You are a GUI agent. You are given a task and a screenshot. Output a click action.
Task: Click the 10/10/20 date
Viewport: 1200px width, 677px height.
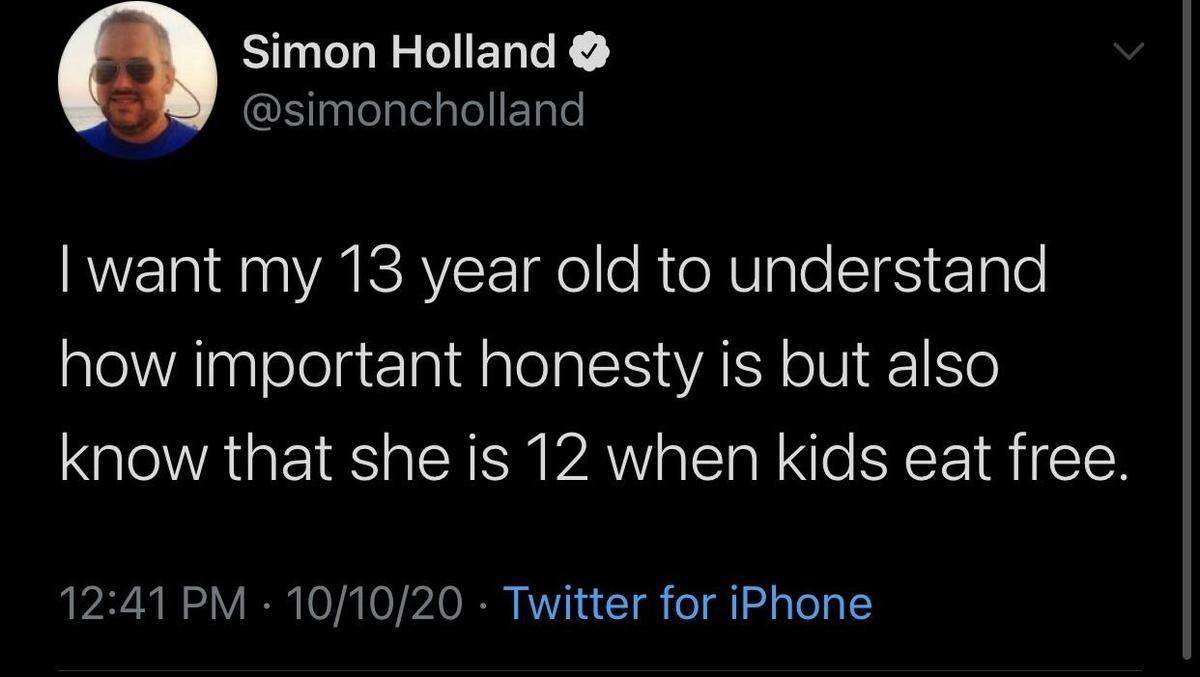pyautogui.click(x=375, y=603)
